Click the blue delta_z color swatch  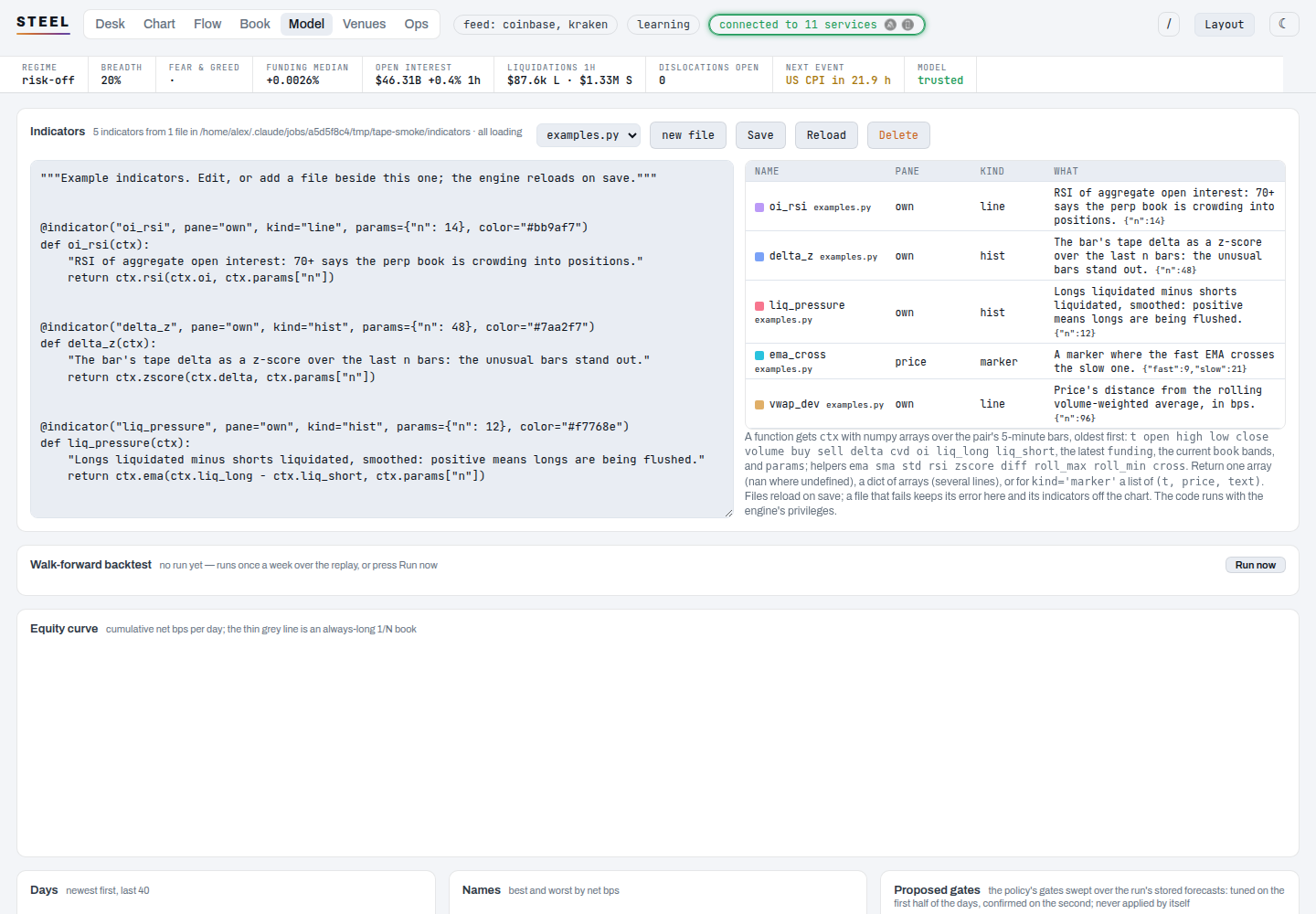(x=759, y=257)
